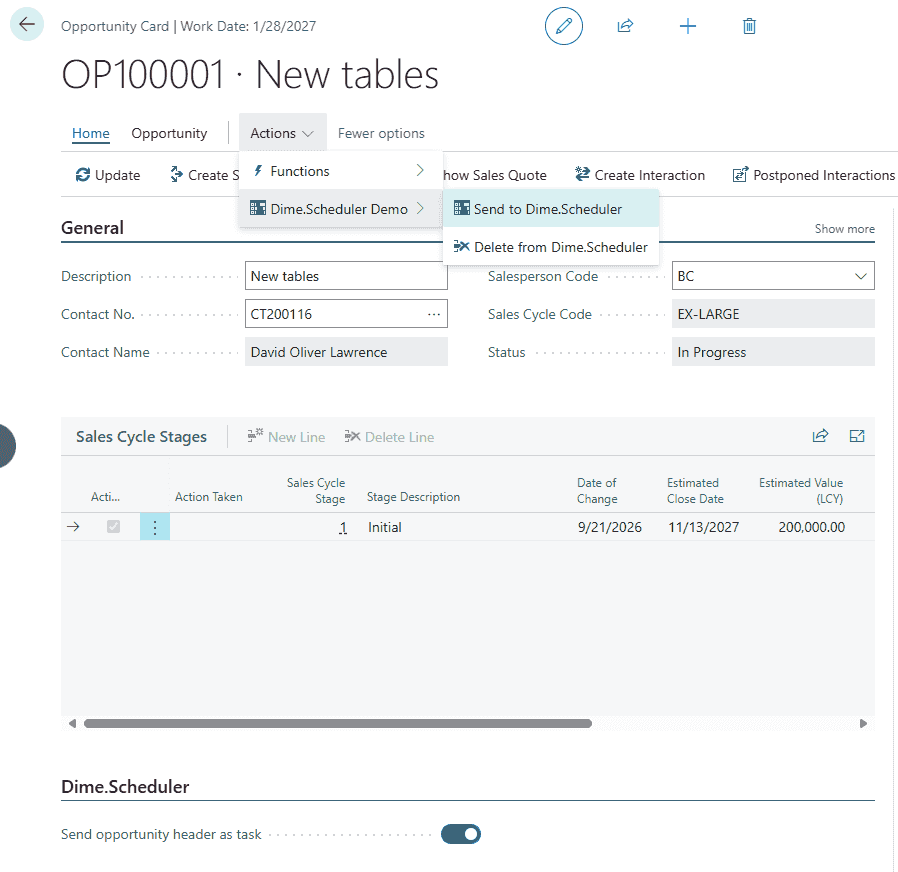Click the plus new record icon
The image size is (898, 872).
687,26
